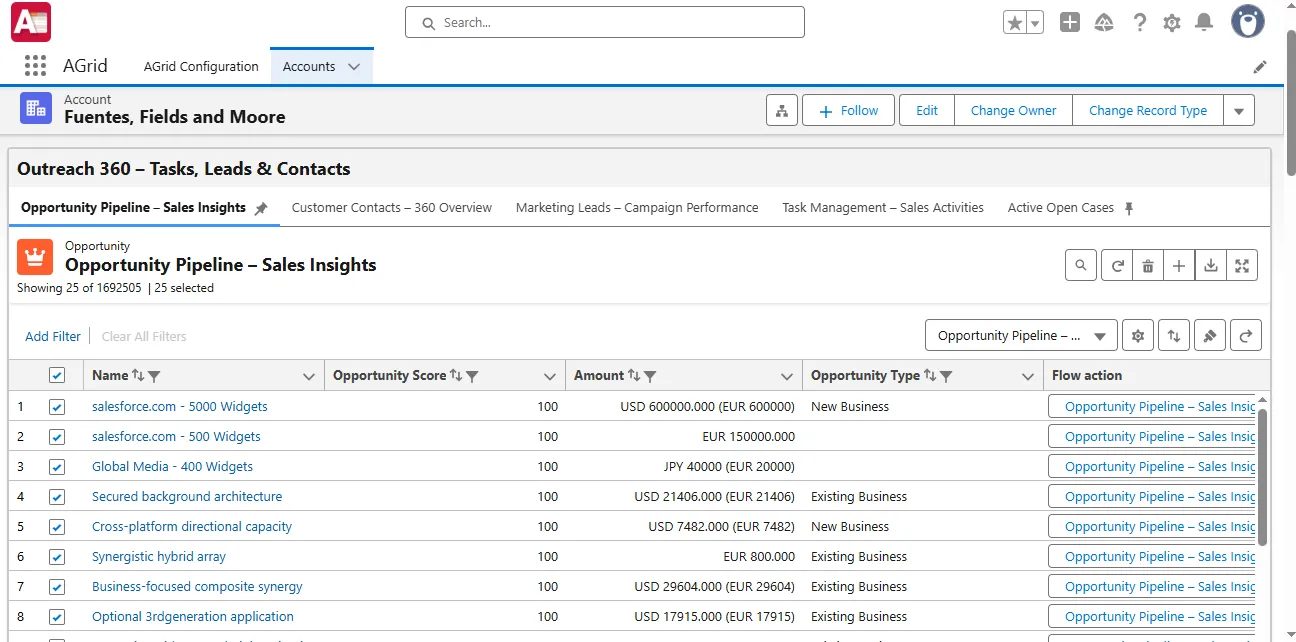Download grid data icon
1296x642 pixels.
(1211, 265)
